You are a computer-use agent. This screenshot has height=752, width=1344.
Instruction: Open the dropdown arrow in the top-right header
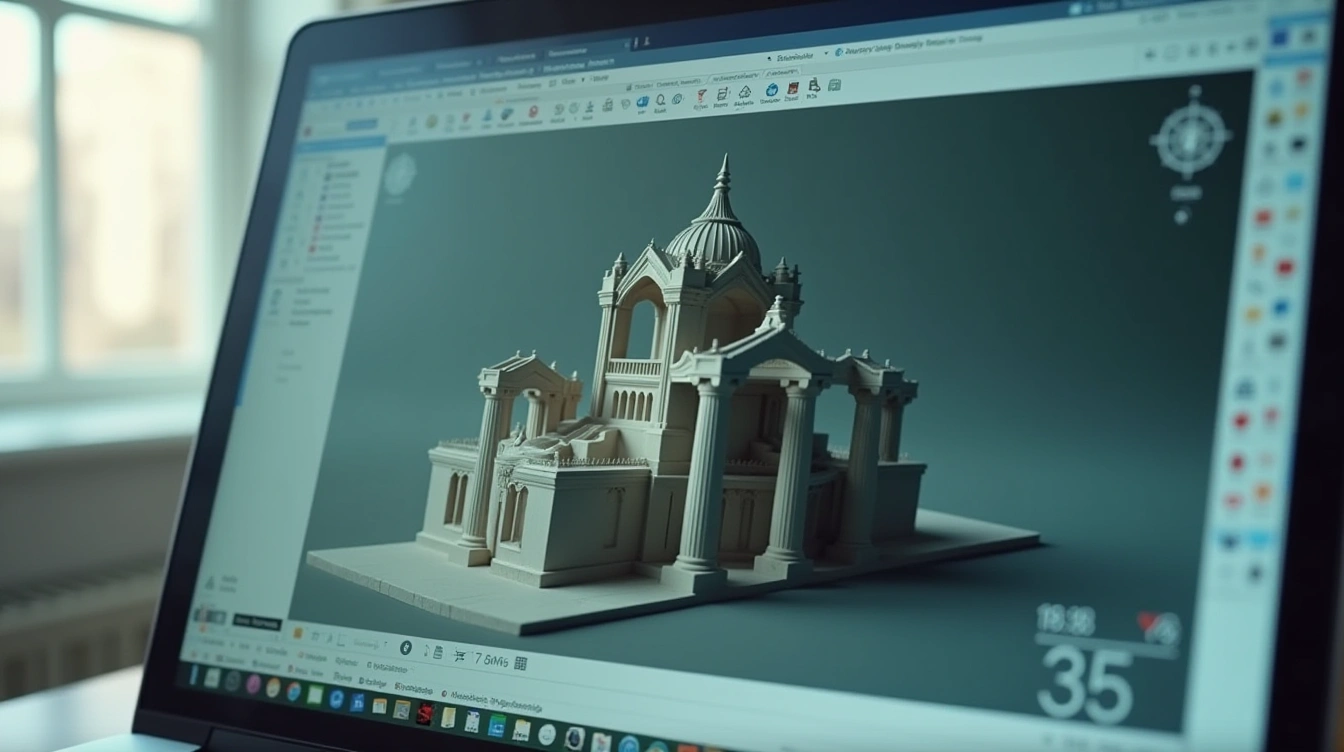click(x=826, y=52)
